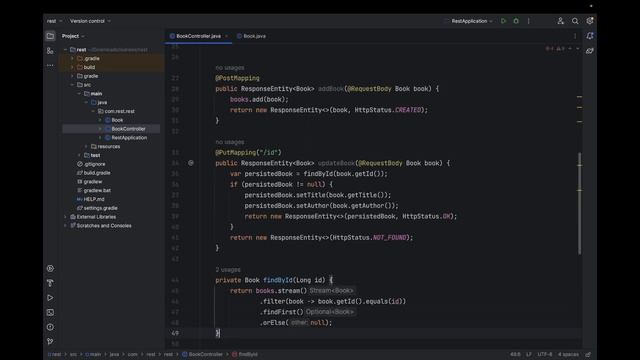Open the editor tabs options menu
The height and width of the screenshot is (360, 640).
(x=575, y=36)
